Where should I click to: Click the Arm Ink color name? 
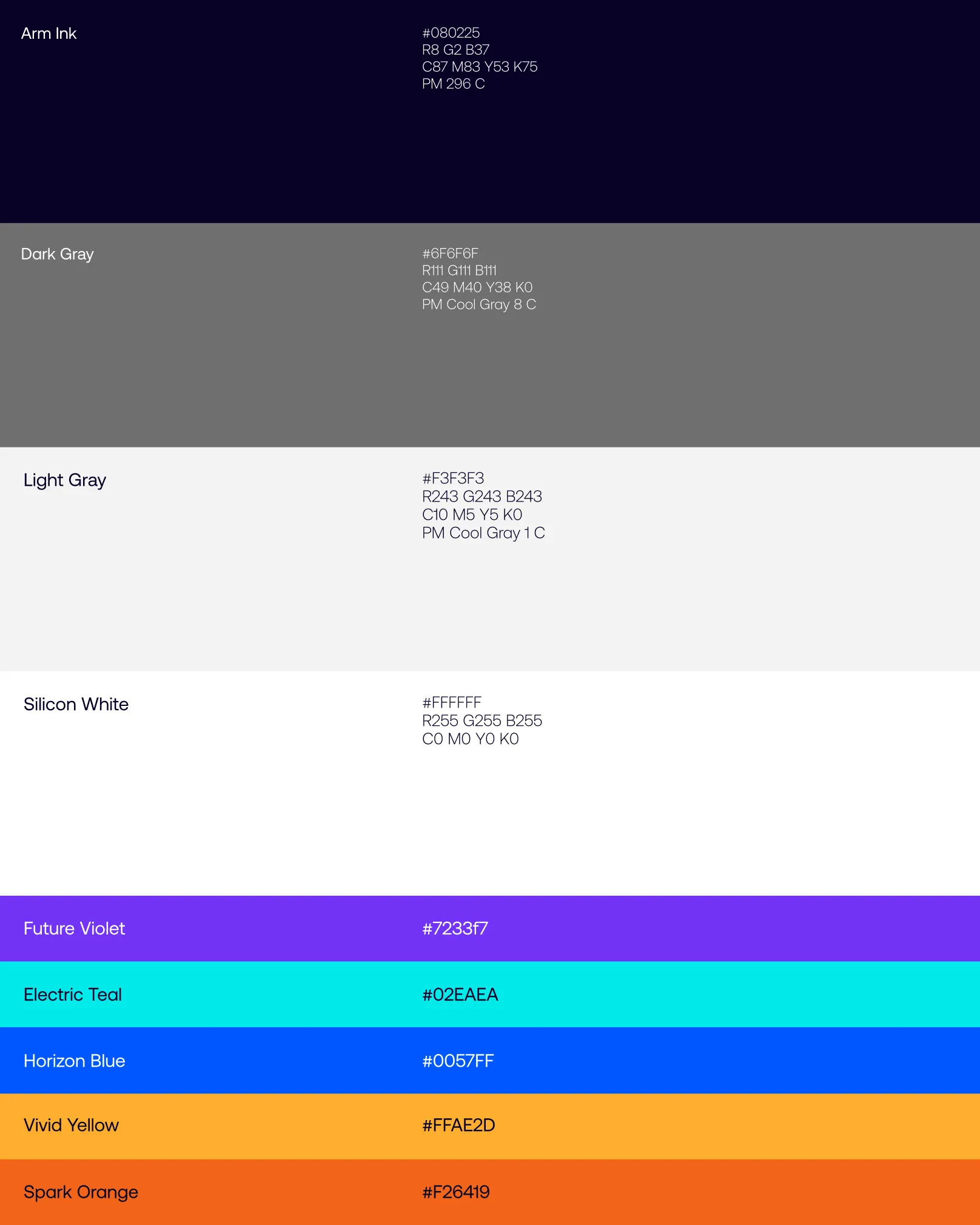tap(49, 33)
